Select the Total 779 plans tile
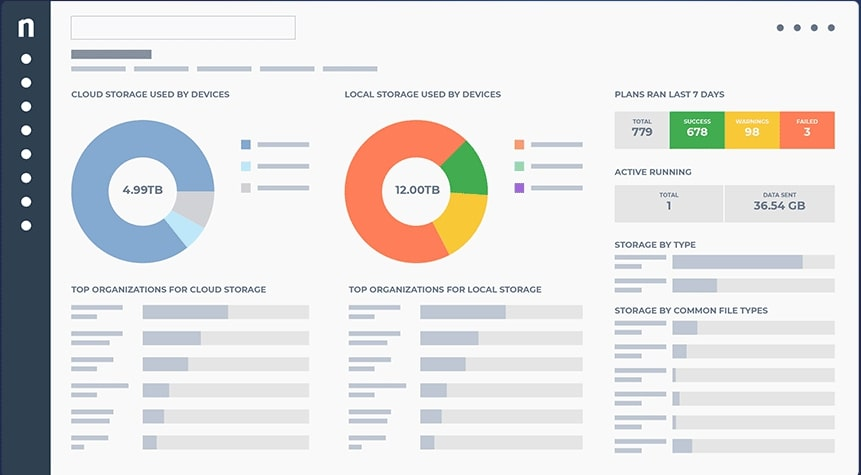 point(642,130)
